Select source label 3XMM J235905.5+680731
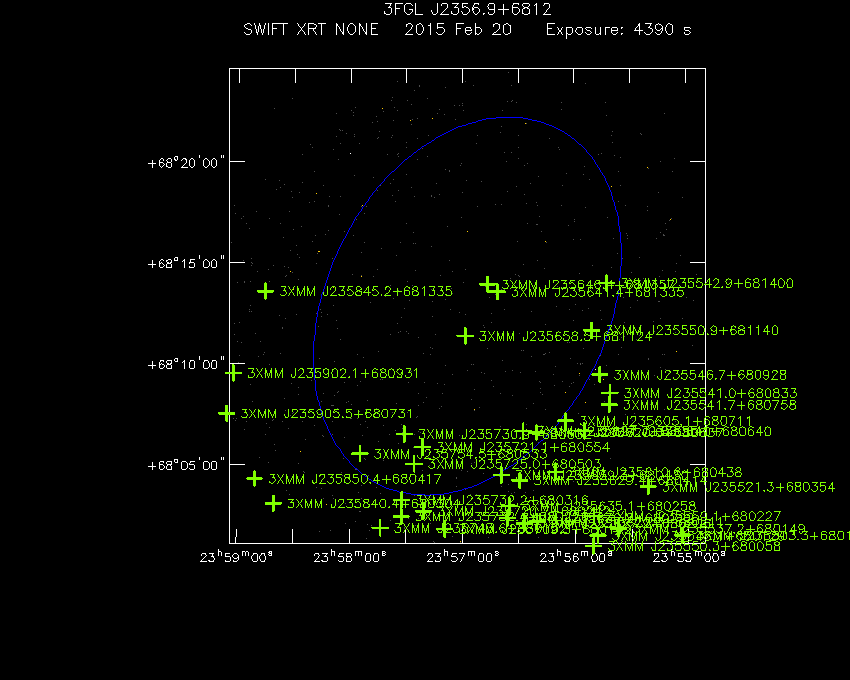Viewport: 850px width, 680px height. (327, 414)
